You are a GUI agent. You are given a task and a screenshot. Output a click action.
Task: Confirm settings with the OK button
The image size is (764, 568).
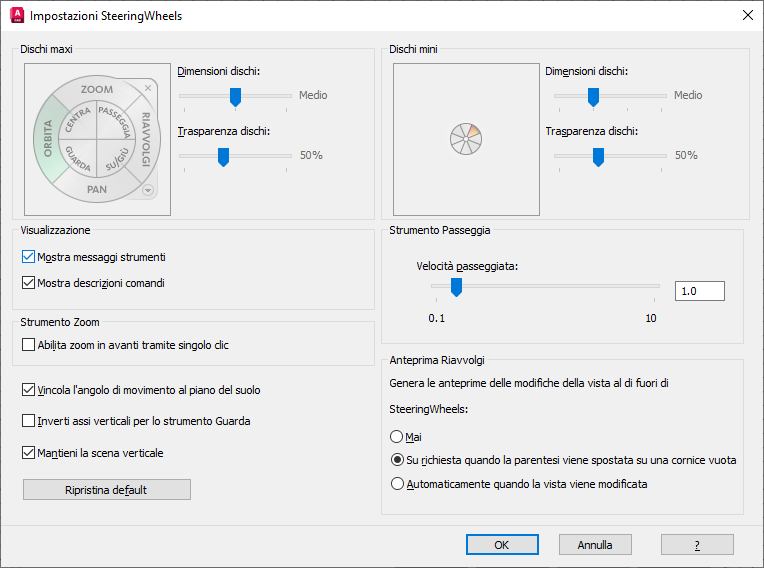pos(502,545)
